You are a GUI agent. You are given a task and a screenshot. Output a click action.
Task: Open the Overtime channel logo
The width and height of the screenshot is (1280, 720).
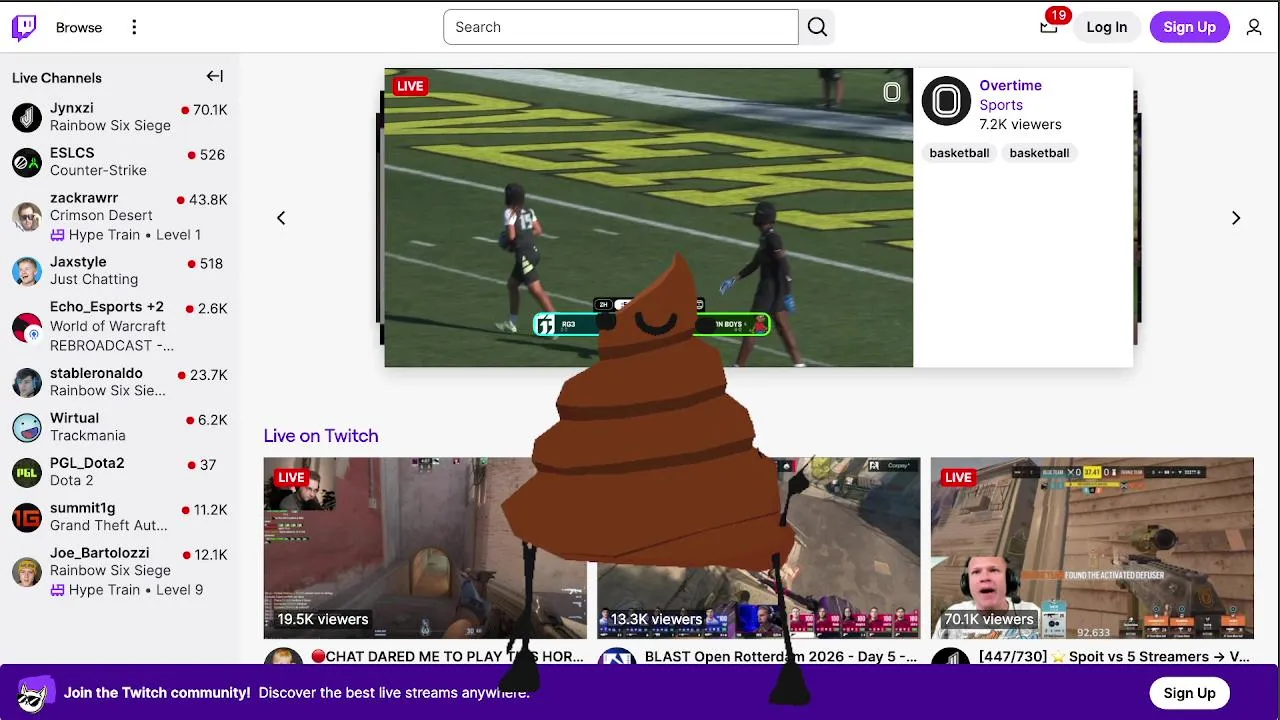pyautogui.click(x=946, y=101)
